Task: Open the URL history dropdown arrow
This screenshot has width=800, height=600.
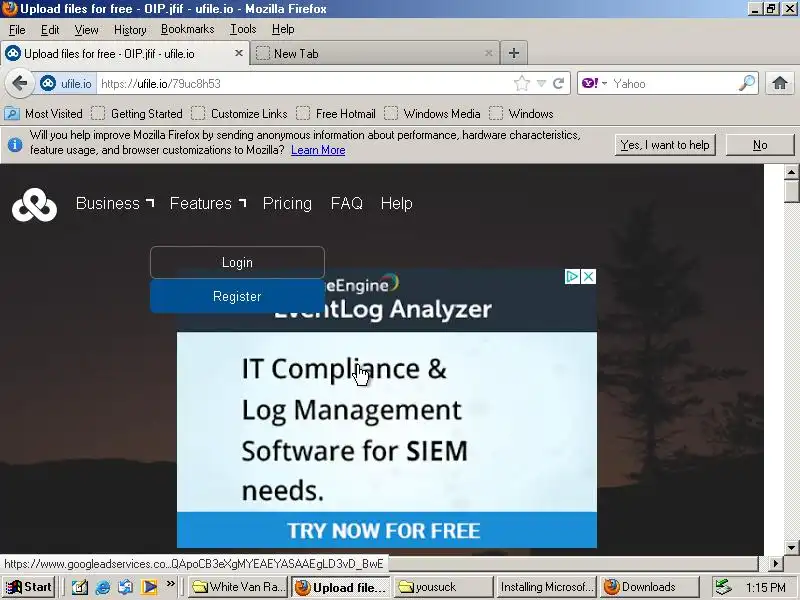Action: point(541,83)
